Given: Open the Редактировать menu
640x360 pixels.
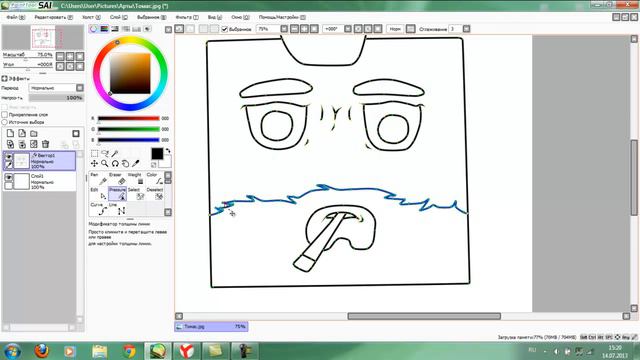Looking at the screenshot, I should click(x=53, y=17).
